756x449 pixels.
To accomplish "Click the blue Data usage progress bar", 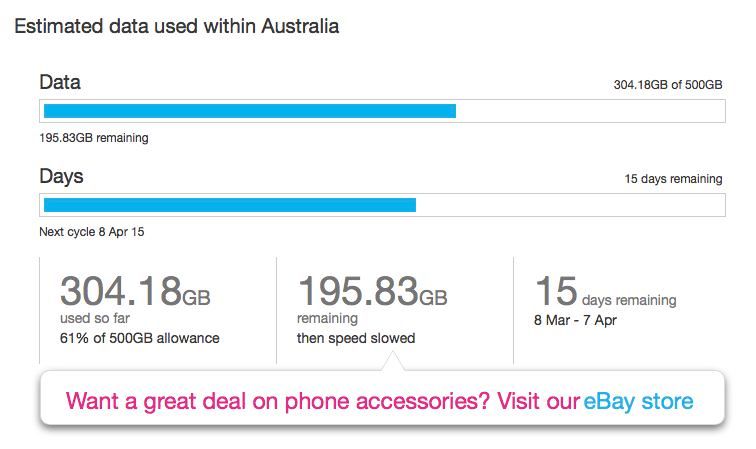I will click(x=249, y=111).
